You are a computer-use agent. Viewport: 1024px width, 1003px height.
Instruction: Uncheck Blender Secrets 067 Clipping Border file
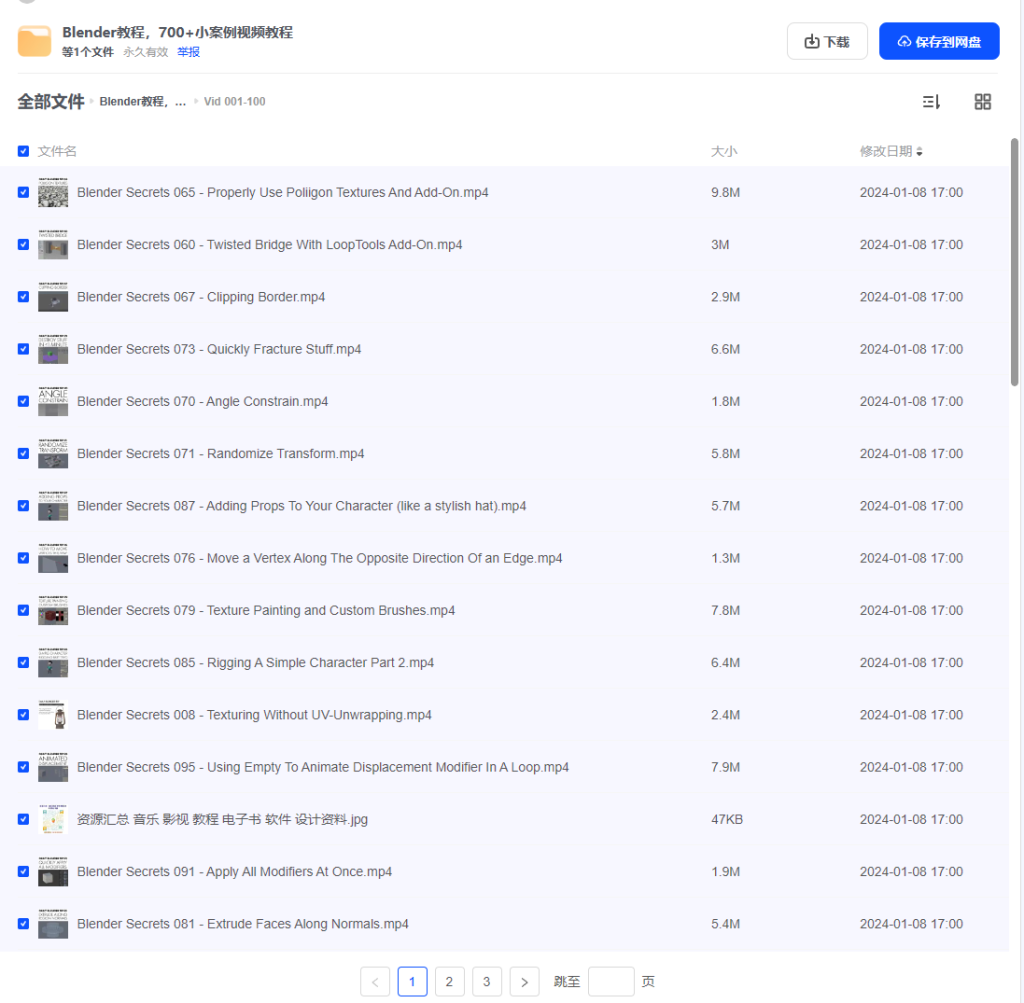pyautogui.click(x=23, y=297)
